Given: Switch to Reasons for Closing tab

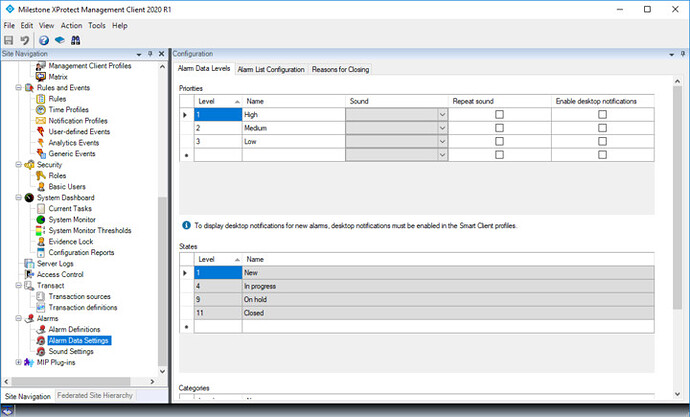Looking at the screenshot, I should click(x=340, y=70).
